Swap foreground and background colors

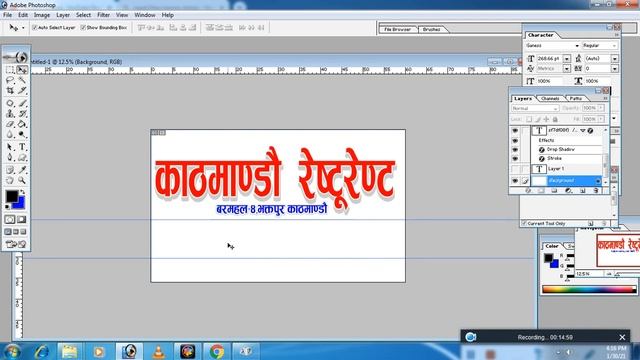(x=22, y=192)
